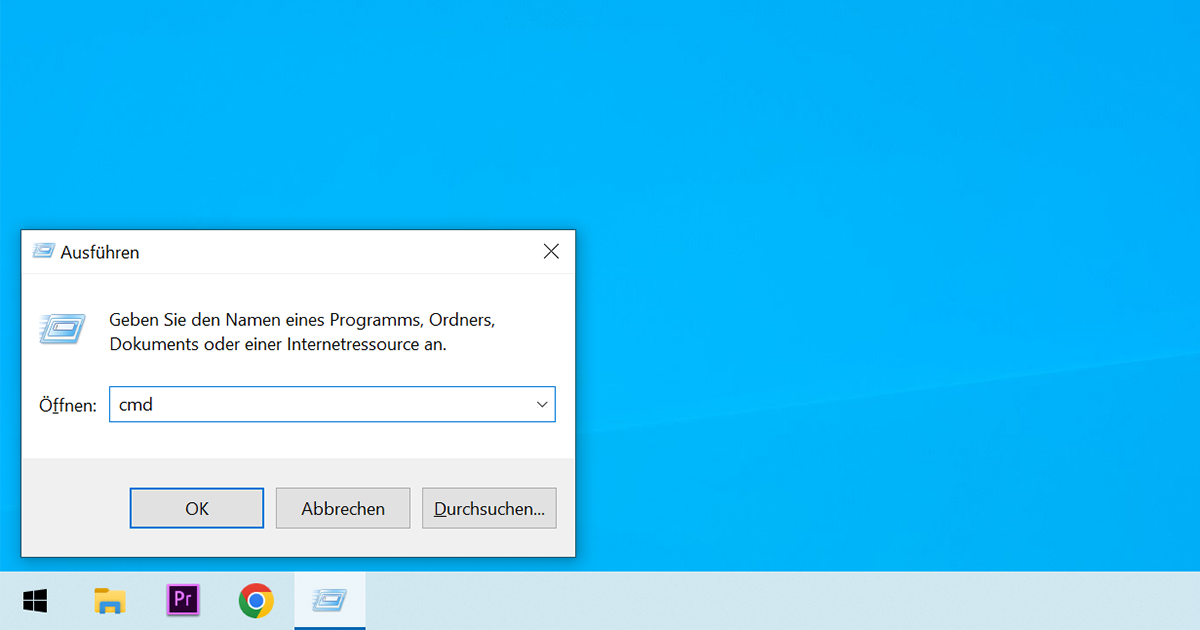Click the Öffnen: label
The width and height of the screenshot is (1200, 630).
[68, 405]
